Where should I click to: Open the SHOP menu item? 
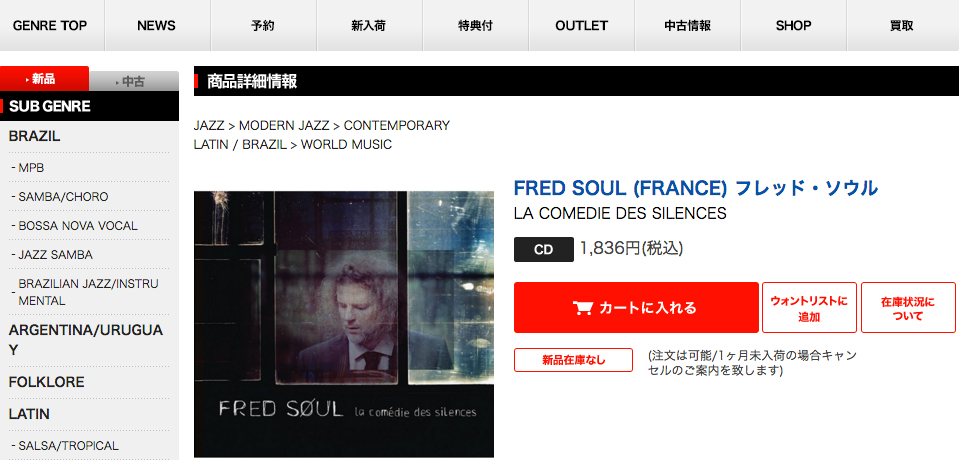click(793, 26)
